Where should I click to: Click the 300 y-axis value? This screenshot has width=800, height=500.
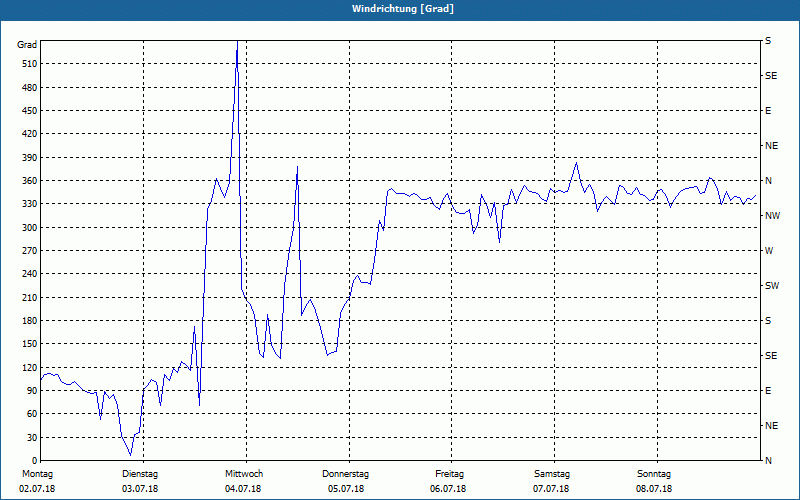[30, 227]
